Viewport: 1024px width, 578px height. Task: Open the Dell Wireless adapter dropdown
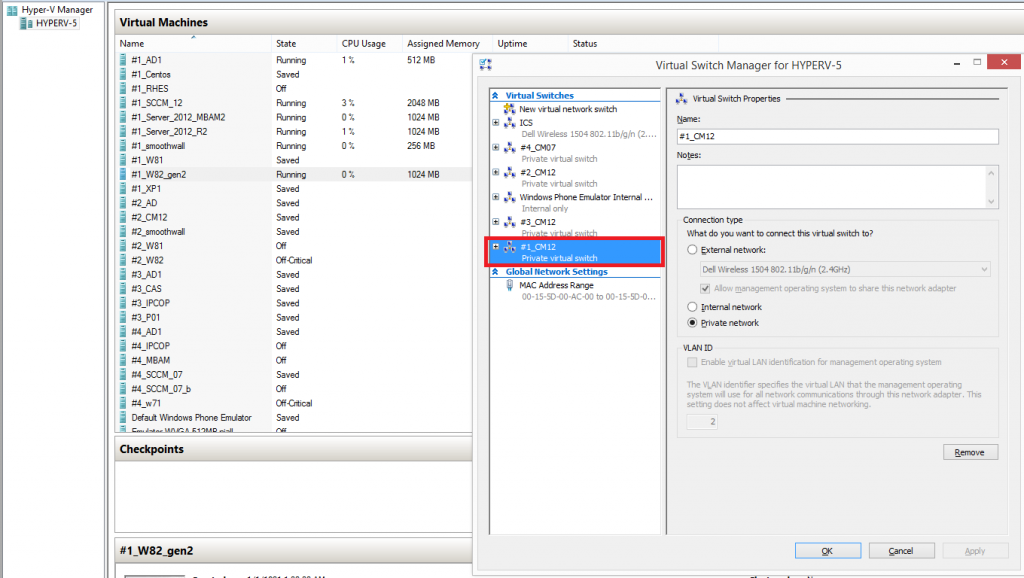[984, 268]
